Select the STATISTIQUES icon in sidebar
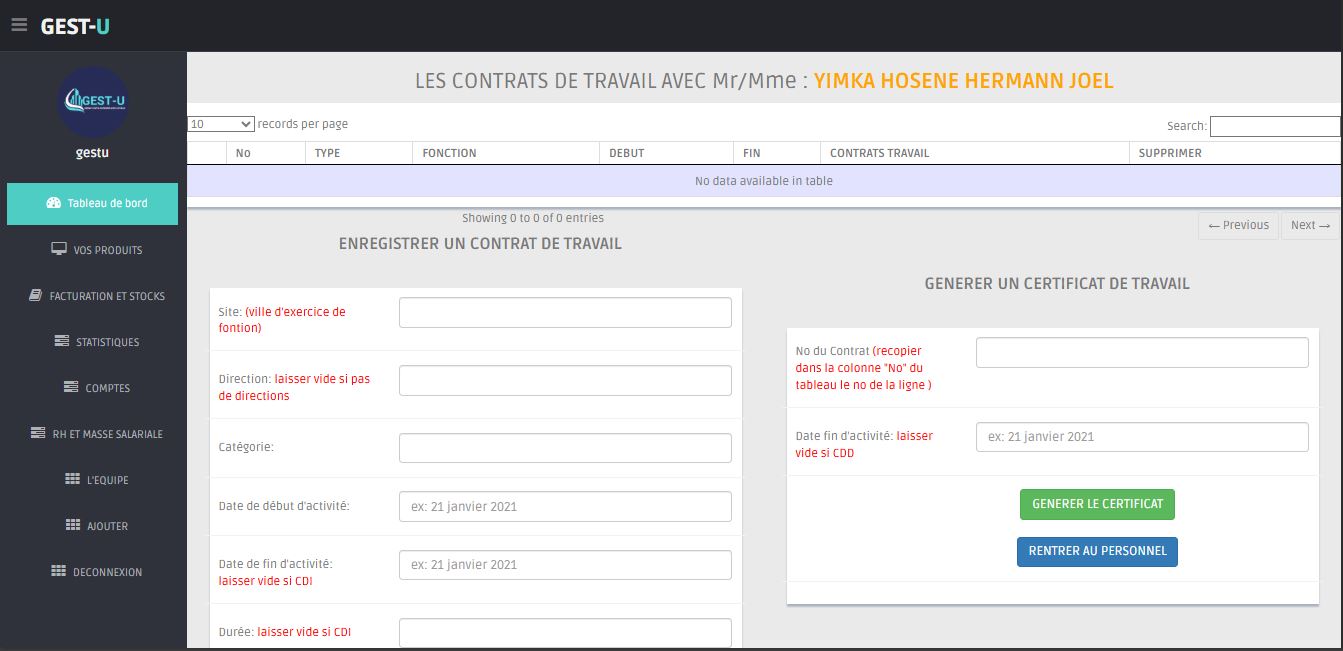The width and height of the screenshot is (1343, 651). (62, 342)
